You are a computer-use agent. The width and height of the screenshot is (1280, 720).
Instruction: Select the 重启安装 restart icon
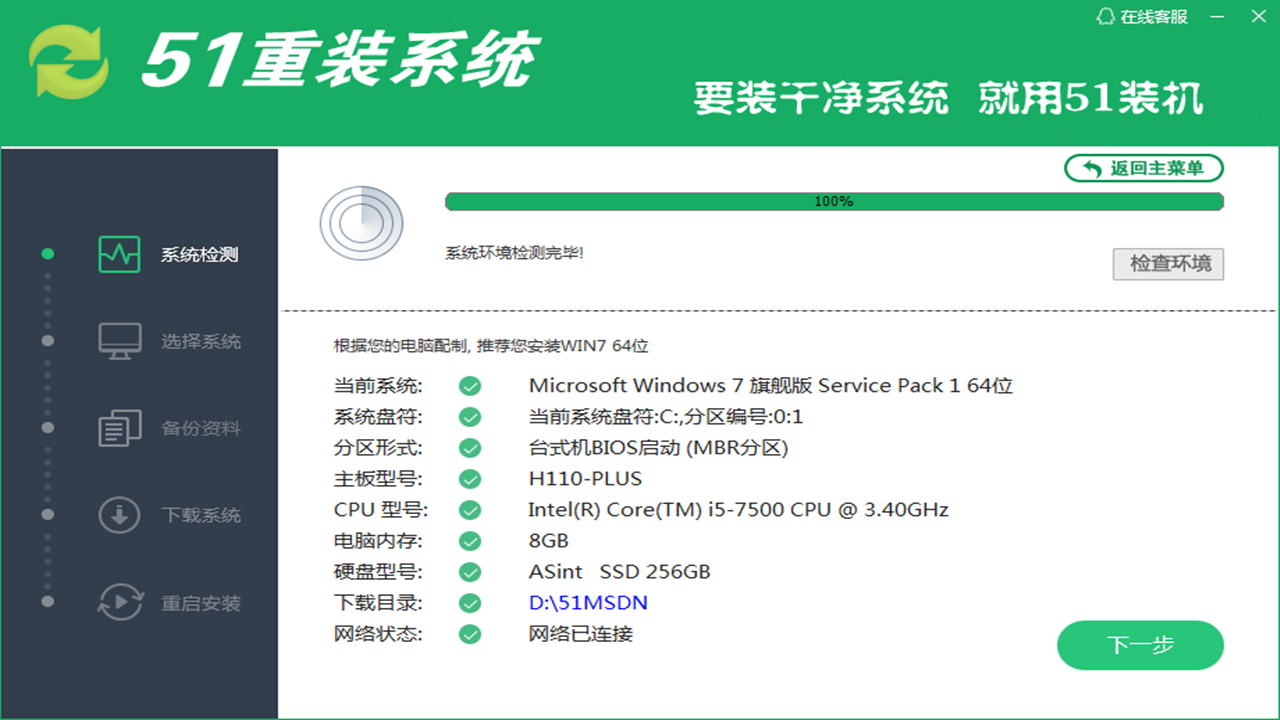119,601
